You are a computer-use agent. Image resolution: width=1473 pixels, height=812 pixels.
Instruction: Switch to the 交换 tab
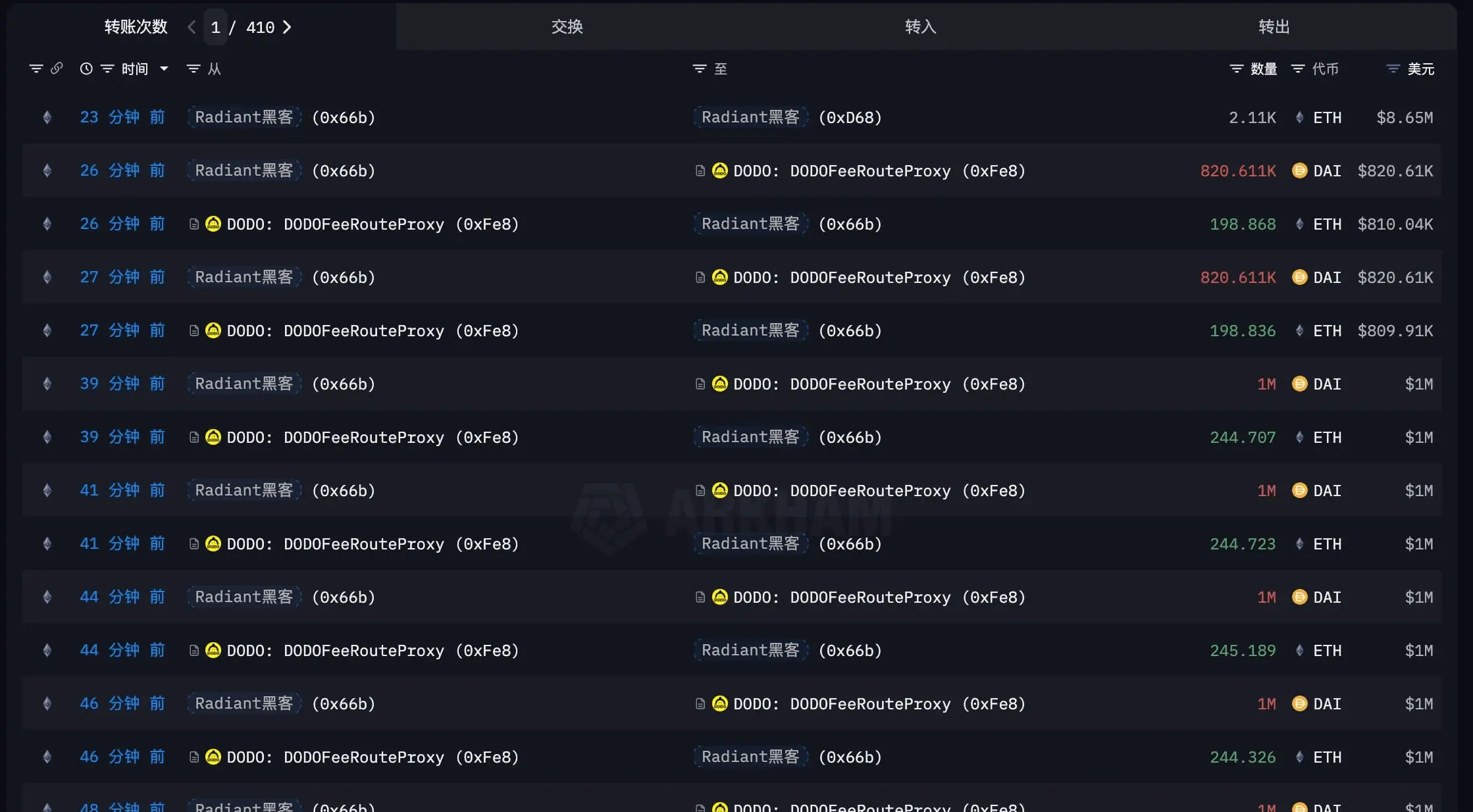point(567,27)
